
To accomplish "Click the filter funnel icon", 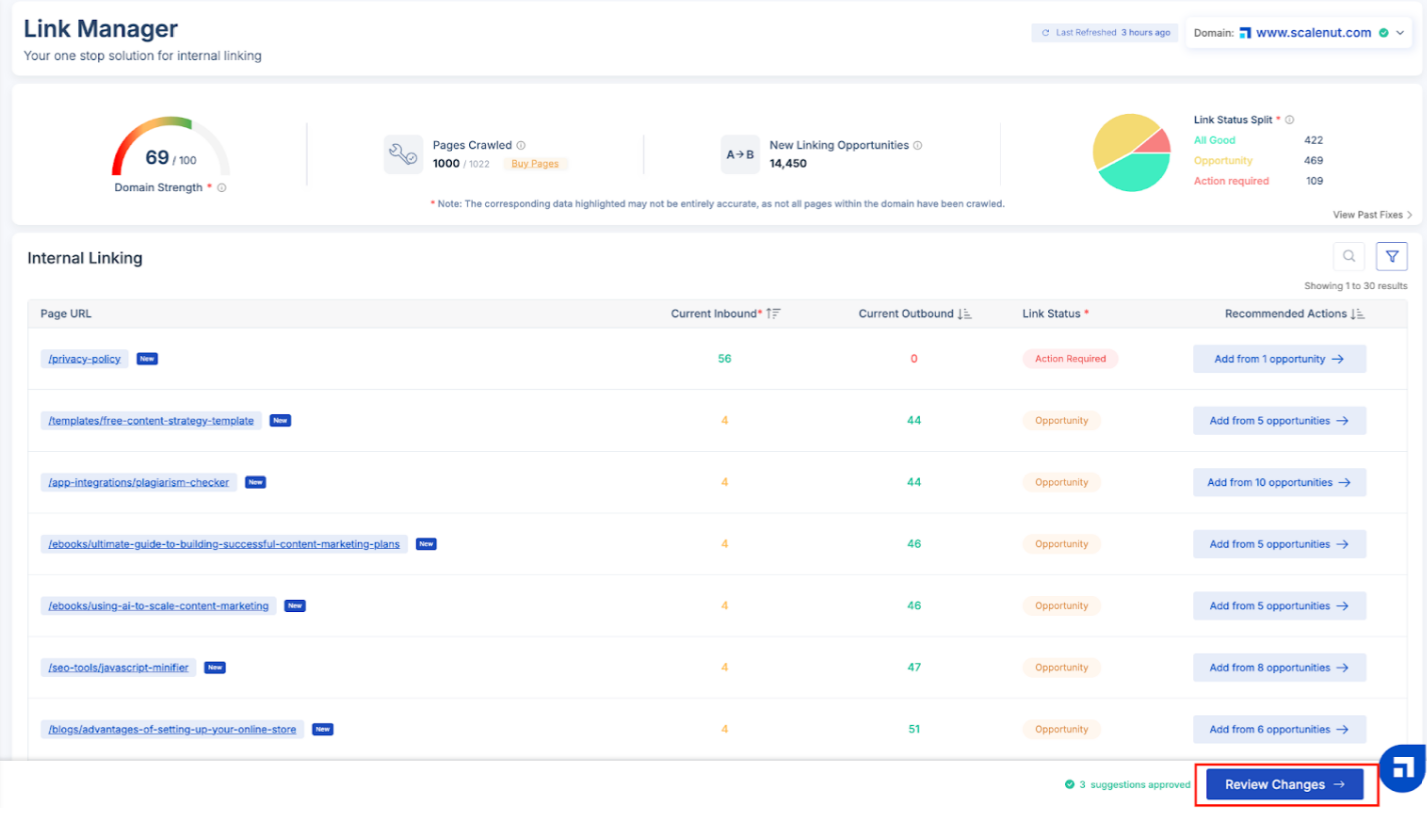I will [1391, 257].
